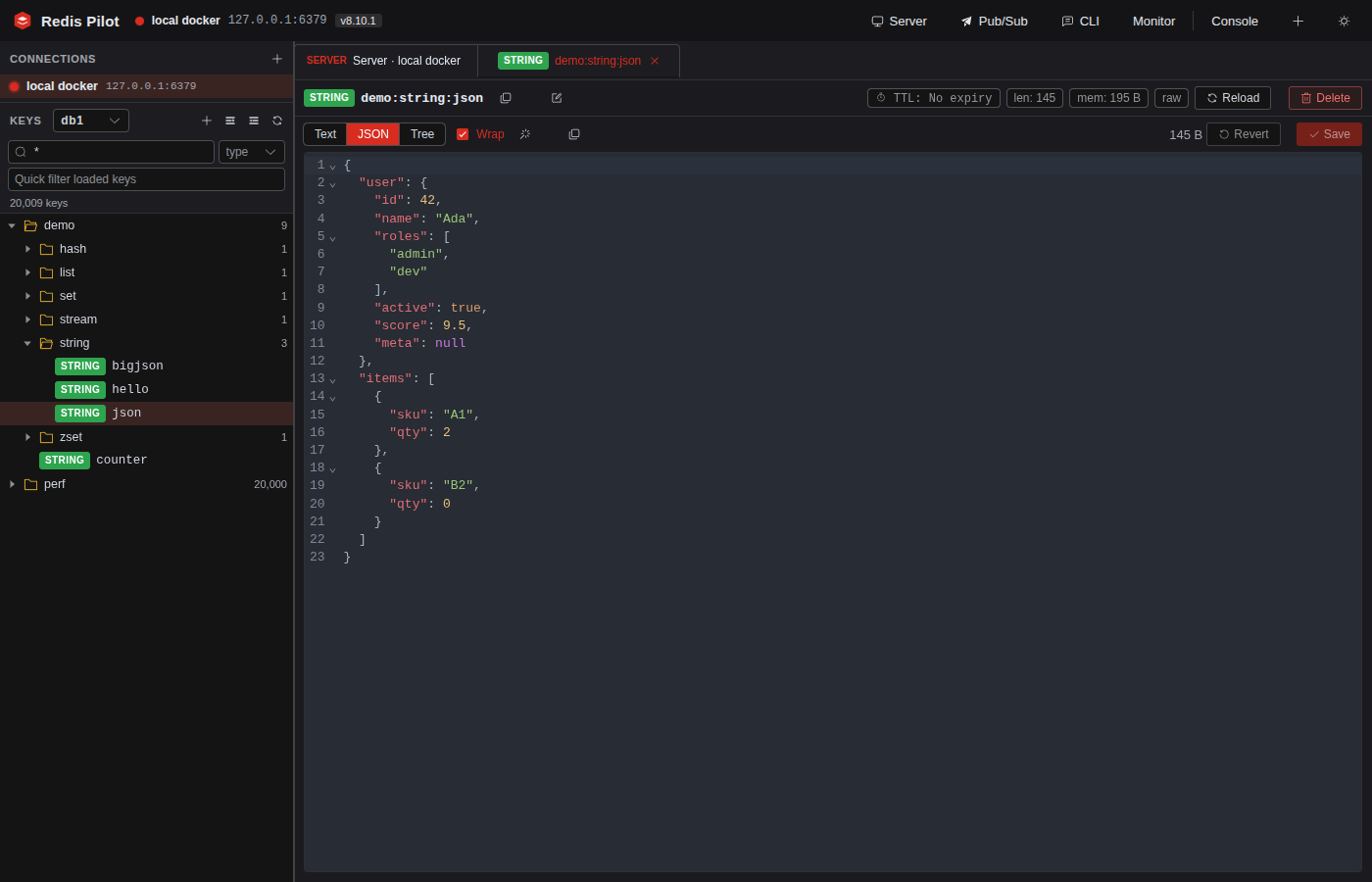Copy the value using editor toolbar copy icon

click(x=574, y=134)
